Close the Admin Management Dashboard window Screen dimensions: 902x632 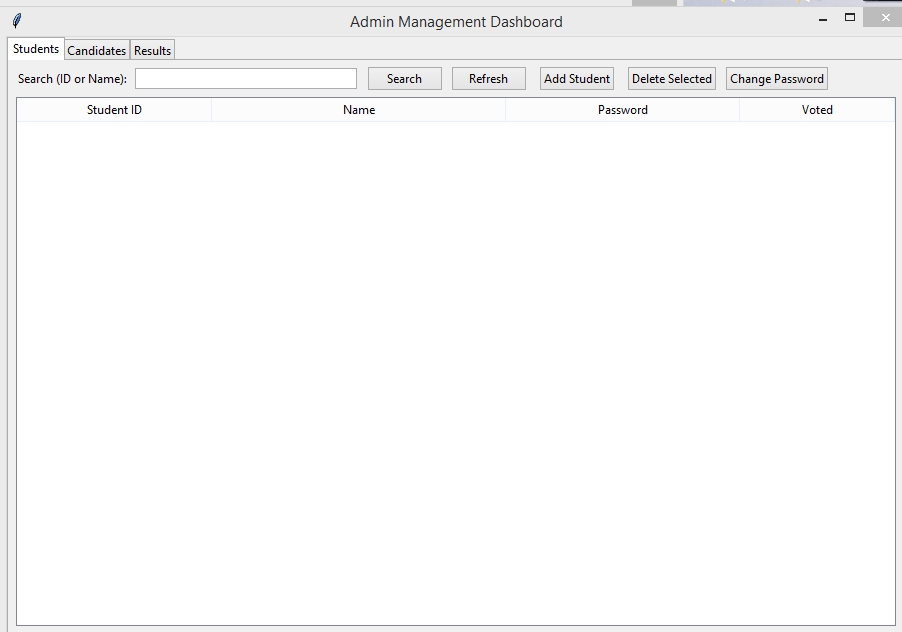coord(884,17)
